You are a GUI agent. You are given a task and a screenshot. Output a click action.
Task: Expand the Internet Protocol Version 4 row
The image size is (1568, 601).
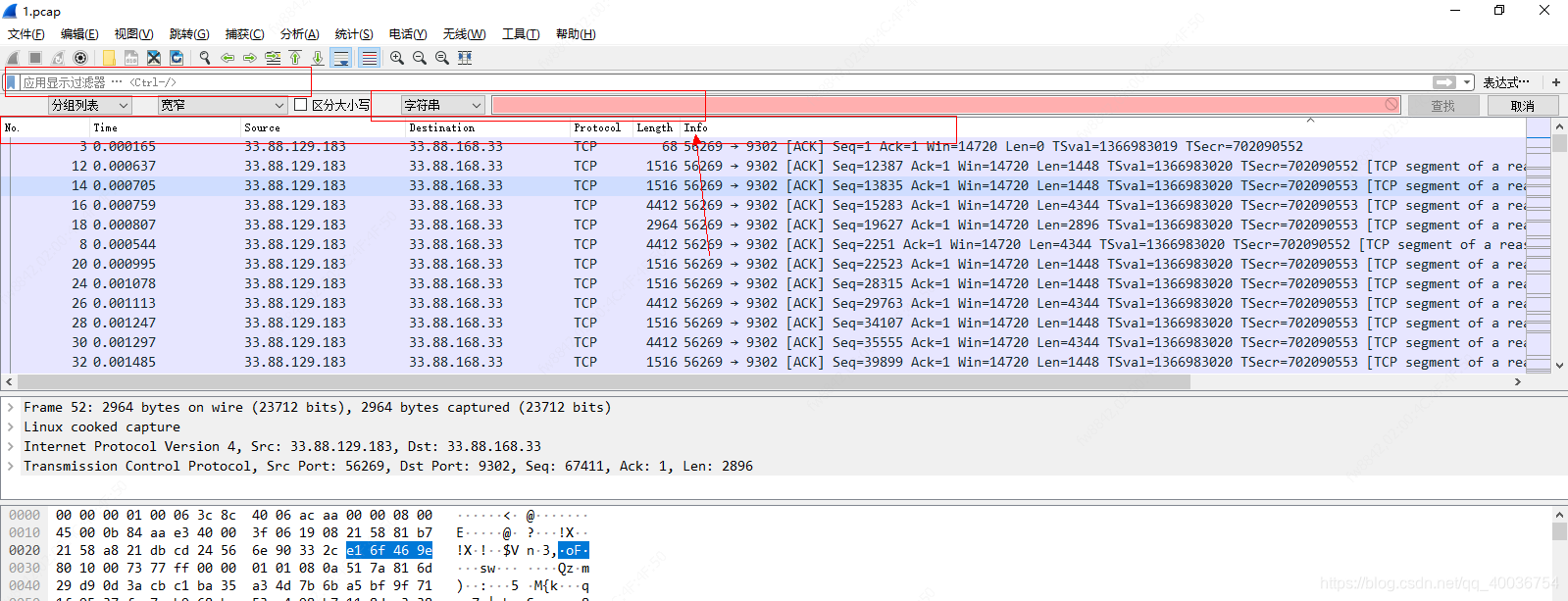point(10,446)
